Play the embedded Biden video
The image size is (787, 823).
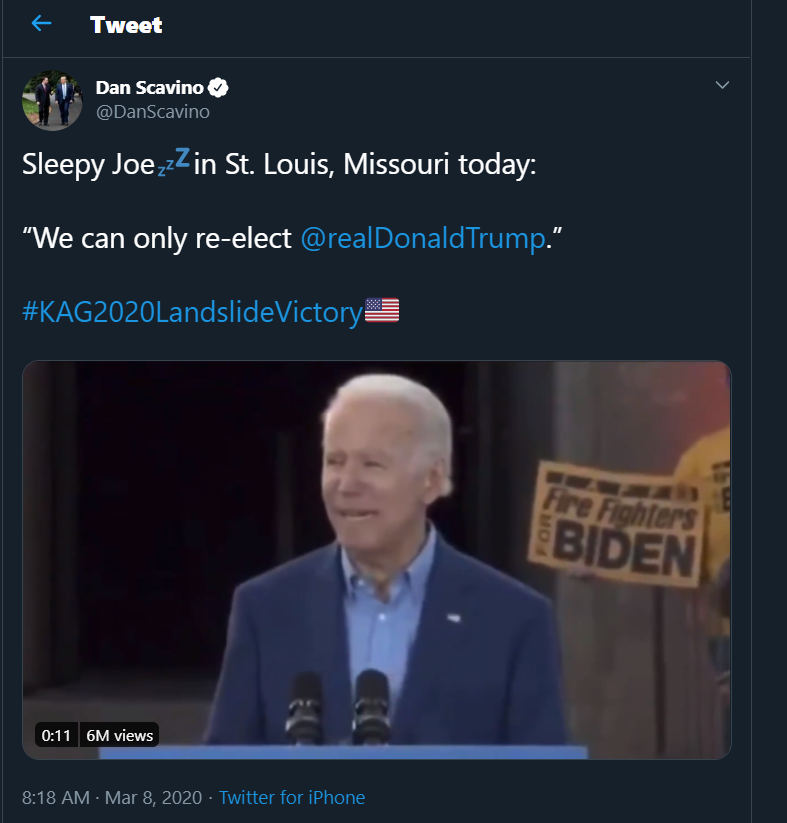click(x=376, y=560)
